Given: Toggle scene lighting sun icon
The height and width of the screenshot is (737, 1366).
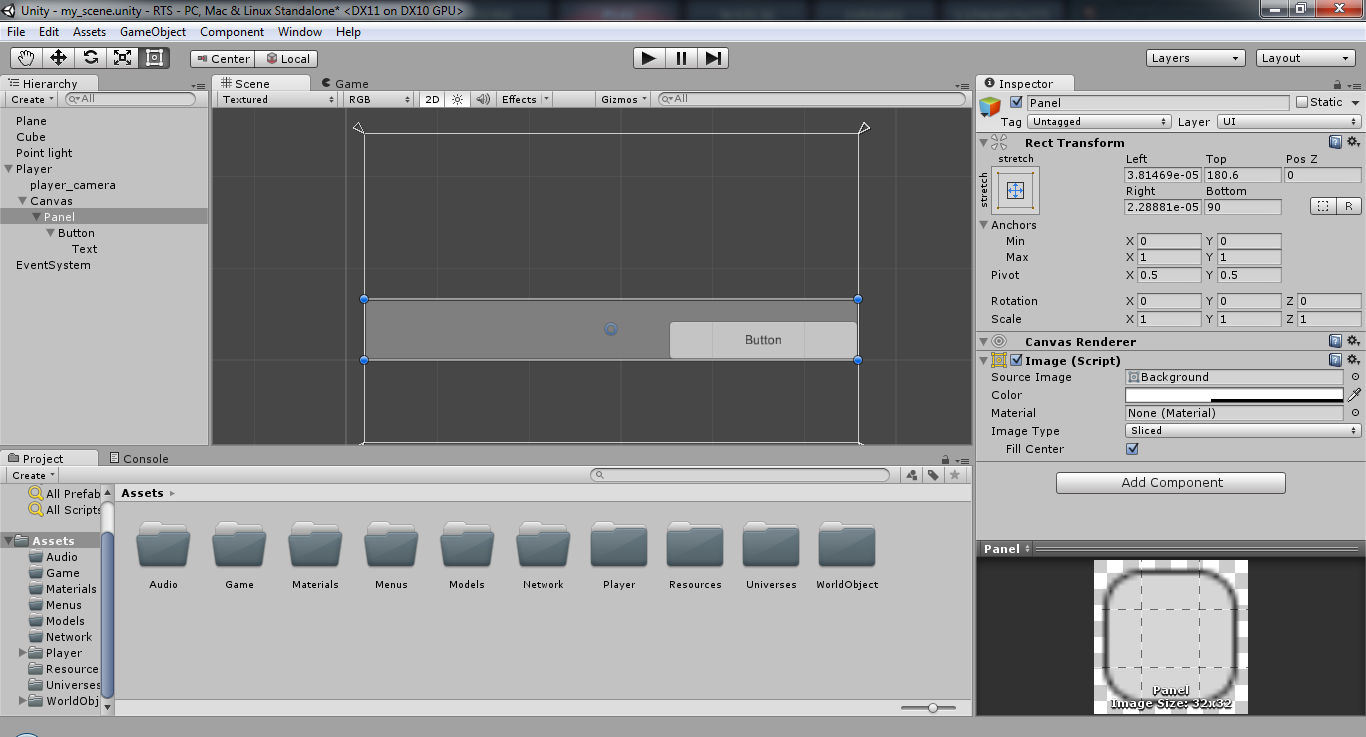Looking at the screenshot, I should click(x=458, y=99).
